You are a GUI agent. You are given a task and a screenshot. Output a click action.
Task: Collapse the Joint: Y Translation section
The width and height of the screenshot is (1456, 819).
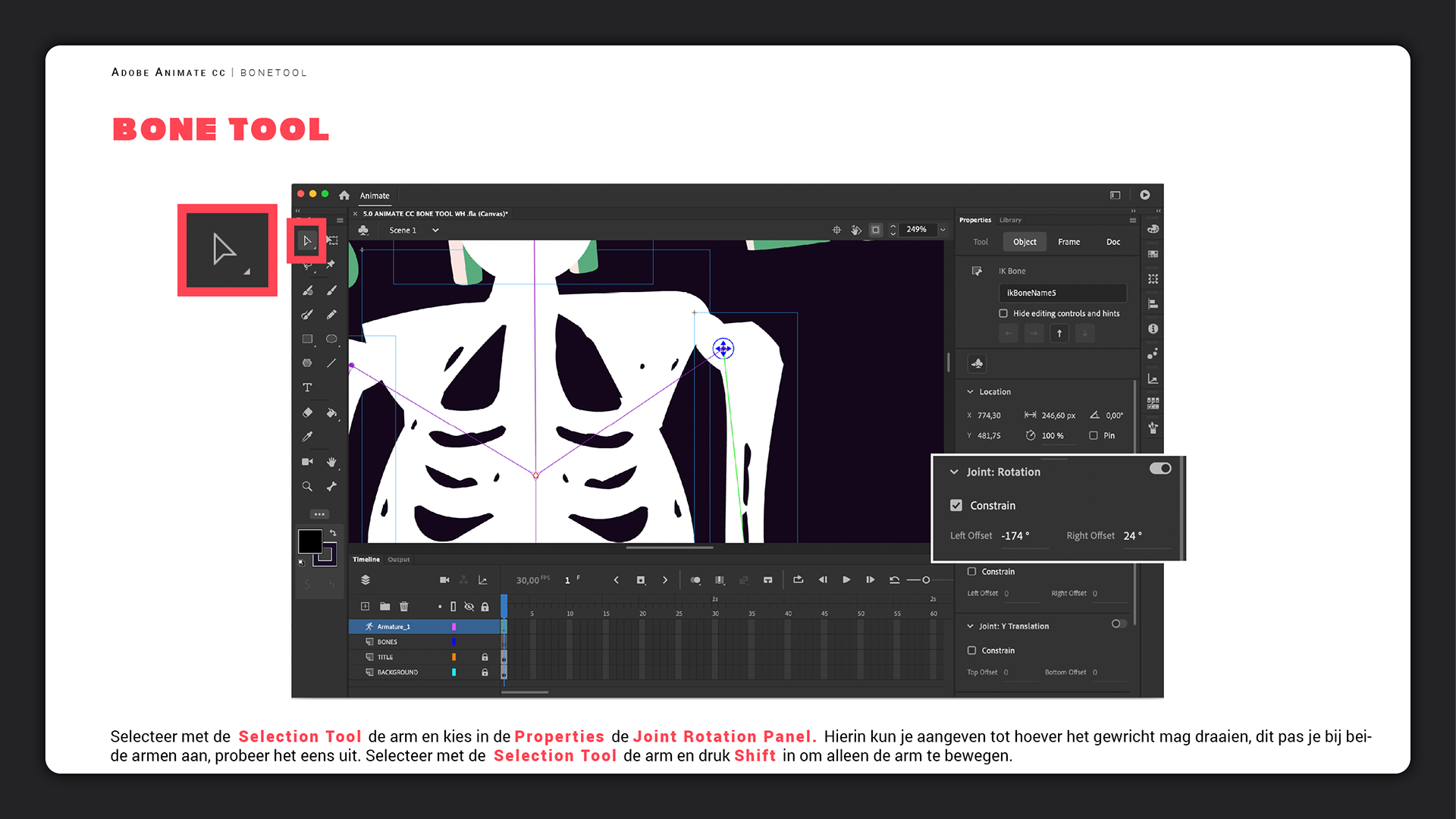pyautogui.click(x=970, y=626)
